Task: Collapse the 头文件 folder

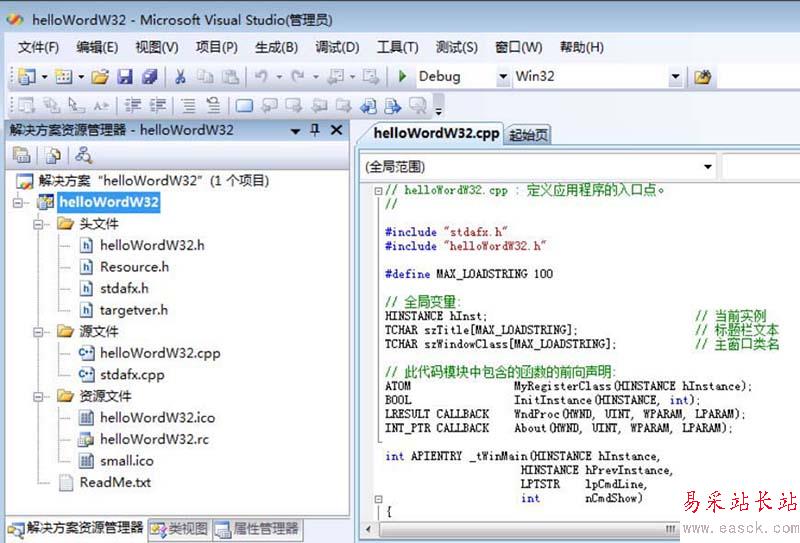Action: tap(39, 224)
